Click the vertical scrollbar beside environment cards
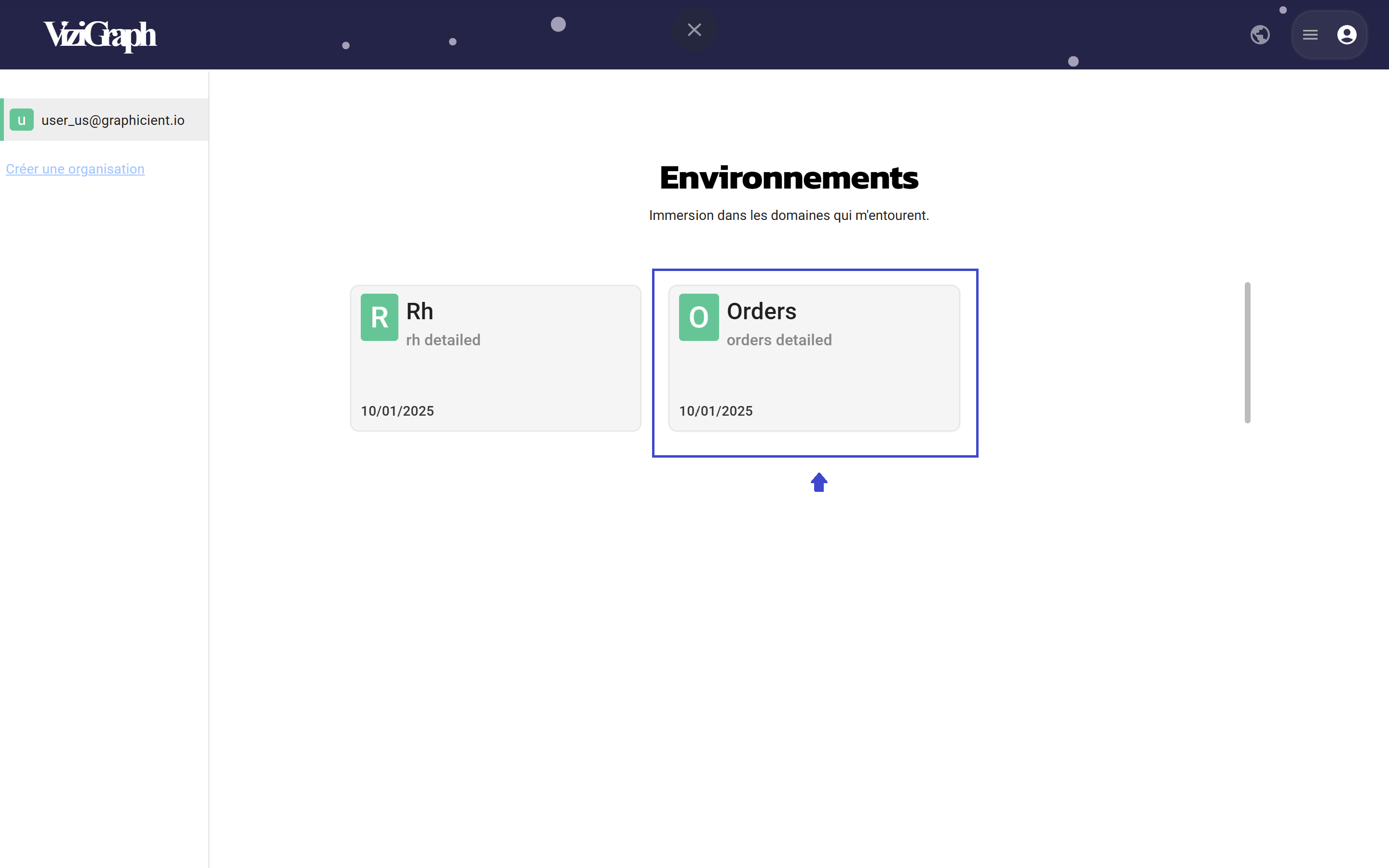The height and width of the screenshot is (868, 1389). point(1247,353)
